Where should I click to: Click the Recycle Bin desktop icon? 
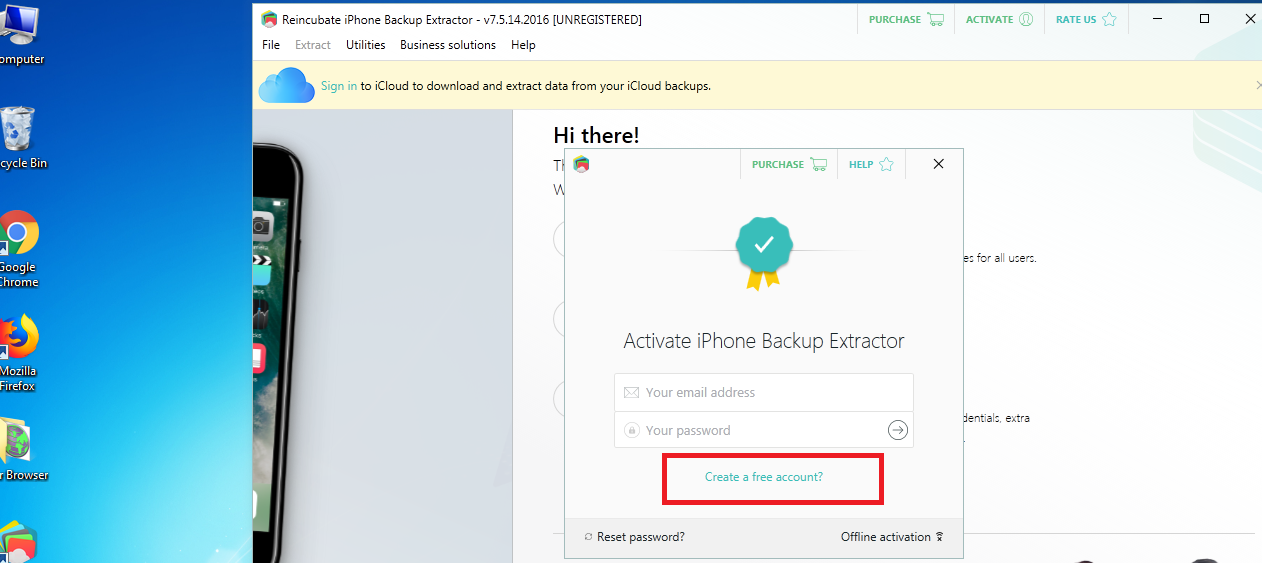pyautogui.click(x=22, y=138)
